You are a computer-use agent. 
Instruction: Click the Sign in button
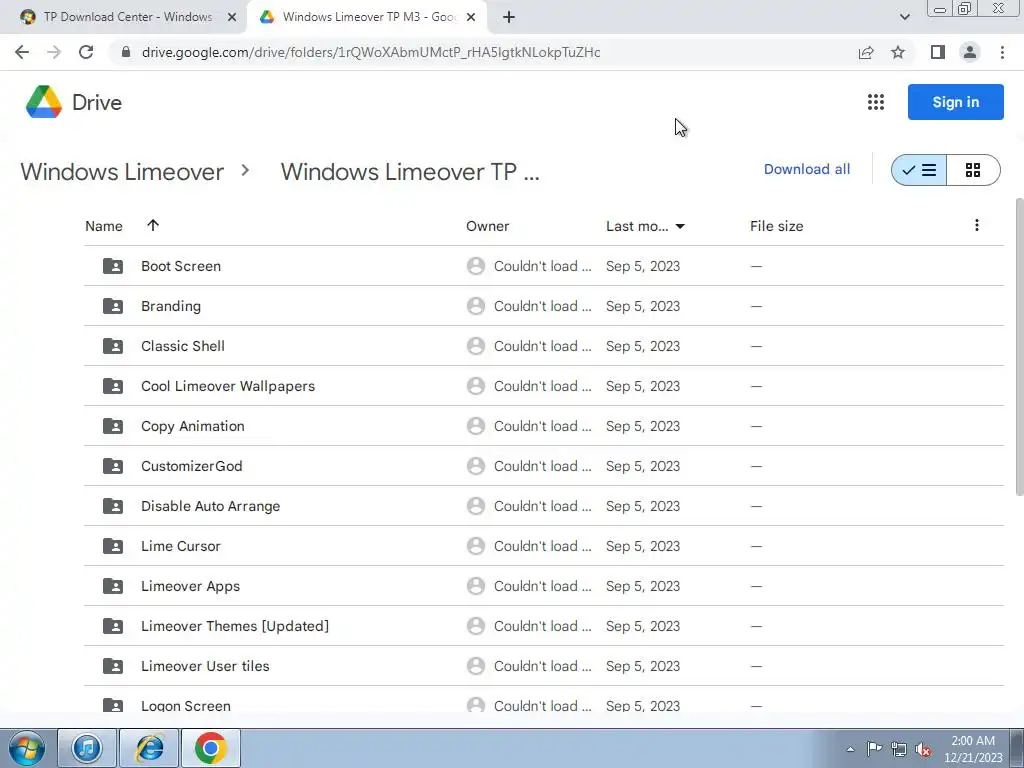coord(955,102)
